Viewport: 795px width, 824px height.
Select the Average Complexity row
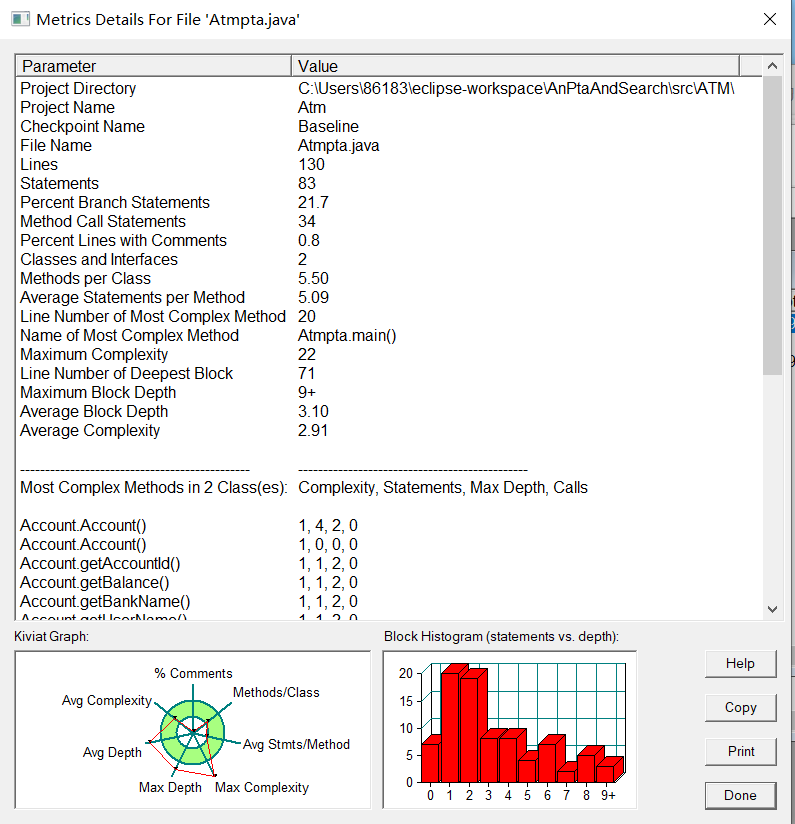point(389,430)
